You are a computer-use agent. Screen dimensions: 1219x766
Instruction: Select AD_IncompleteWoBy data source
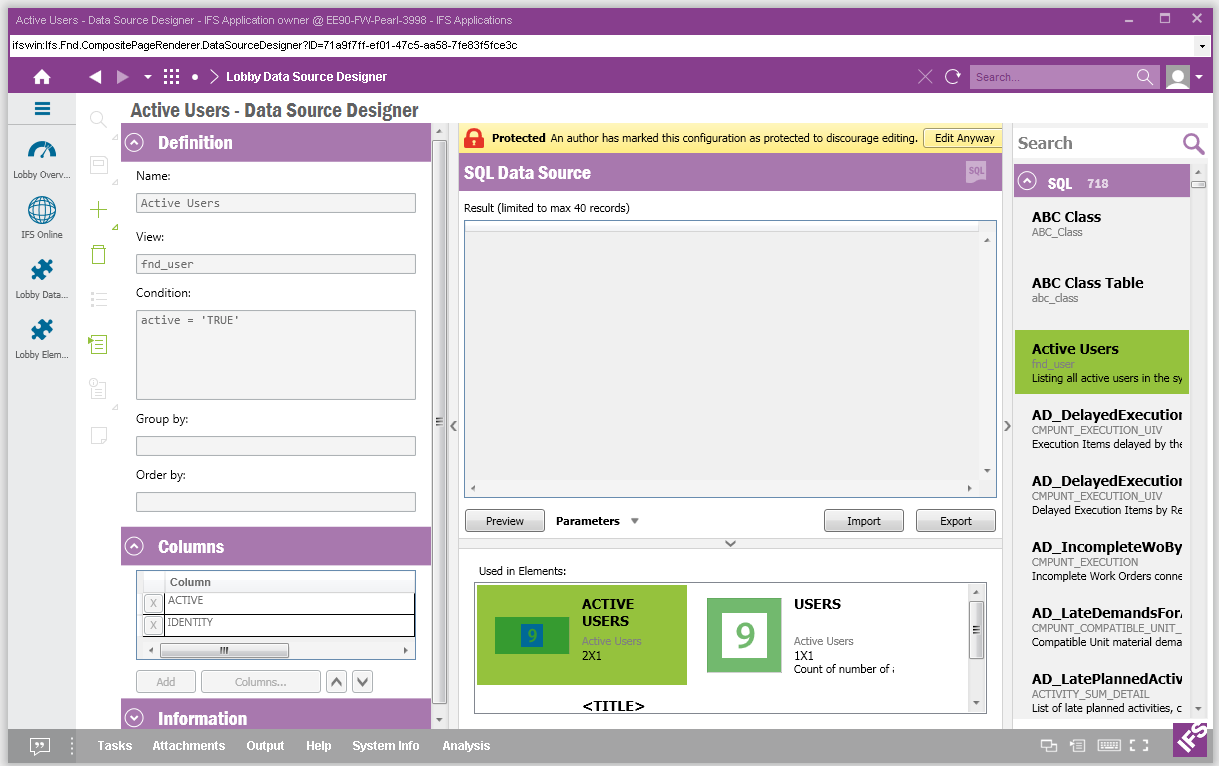(x=1101, y=562)
